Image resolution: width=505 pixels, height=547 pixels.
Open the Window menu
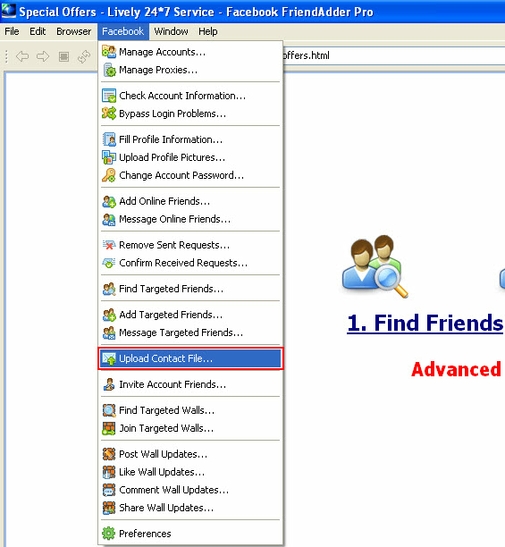click(x=171, y=31)
